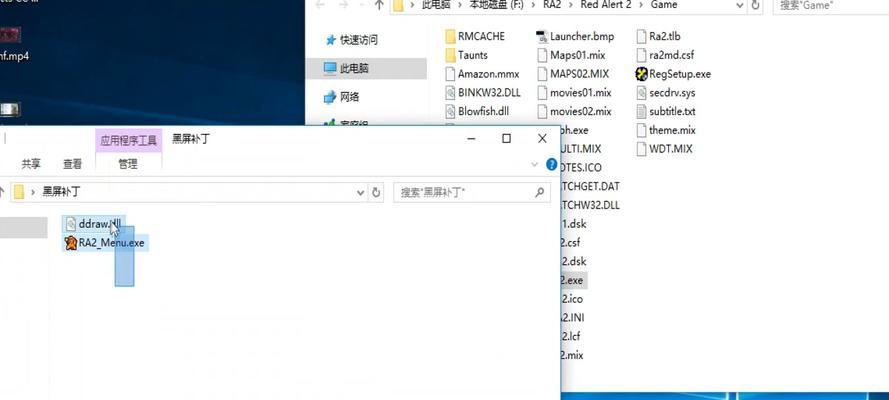Image resolution: width=889 pixels, height=400 pixels.
Task: Select the Taunts folder
Action: (466, 55)
